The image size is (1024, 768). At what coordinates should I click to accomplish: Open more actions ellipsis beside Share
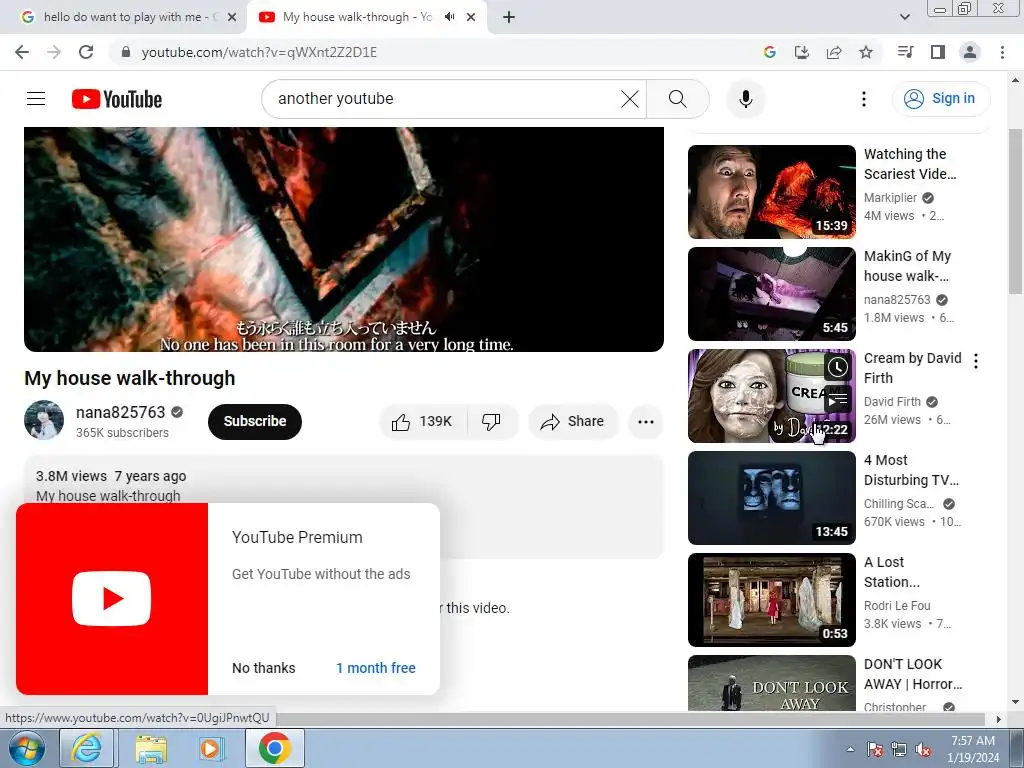(x=646, y=422)
